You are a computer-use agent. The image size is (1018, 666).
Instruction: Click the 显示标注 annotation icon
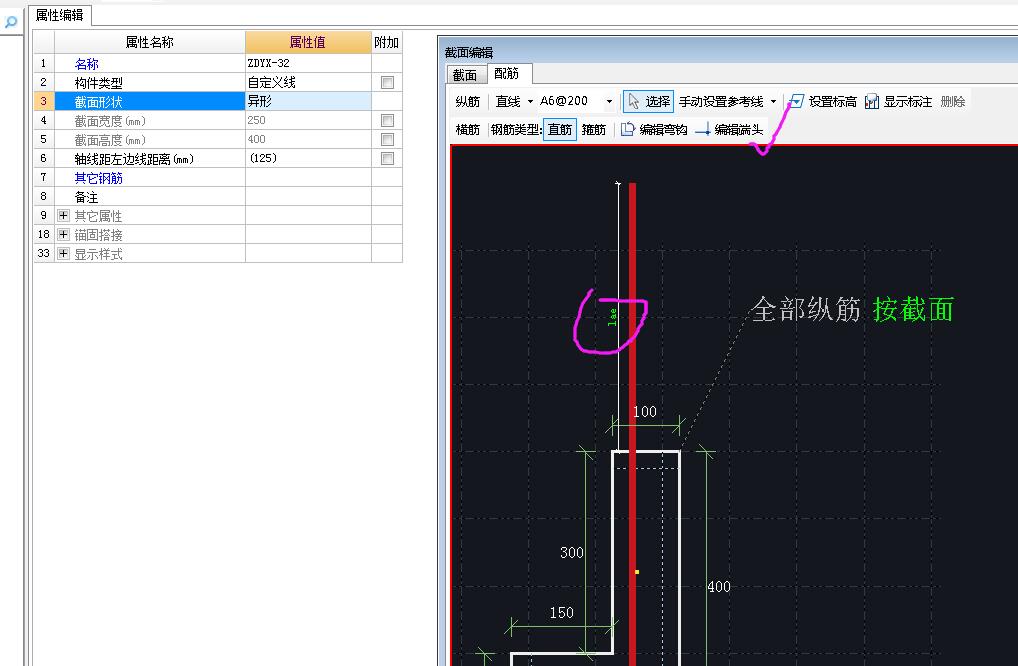tap(872, 101)
